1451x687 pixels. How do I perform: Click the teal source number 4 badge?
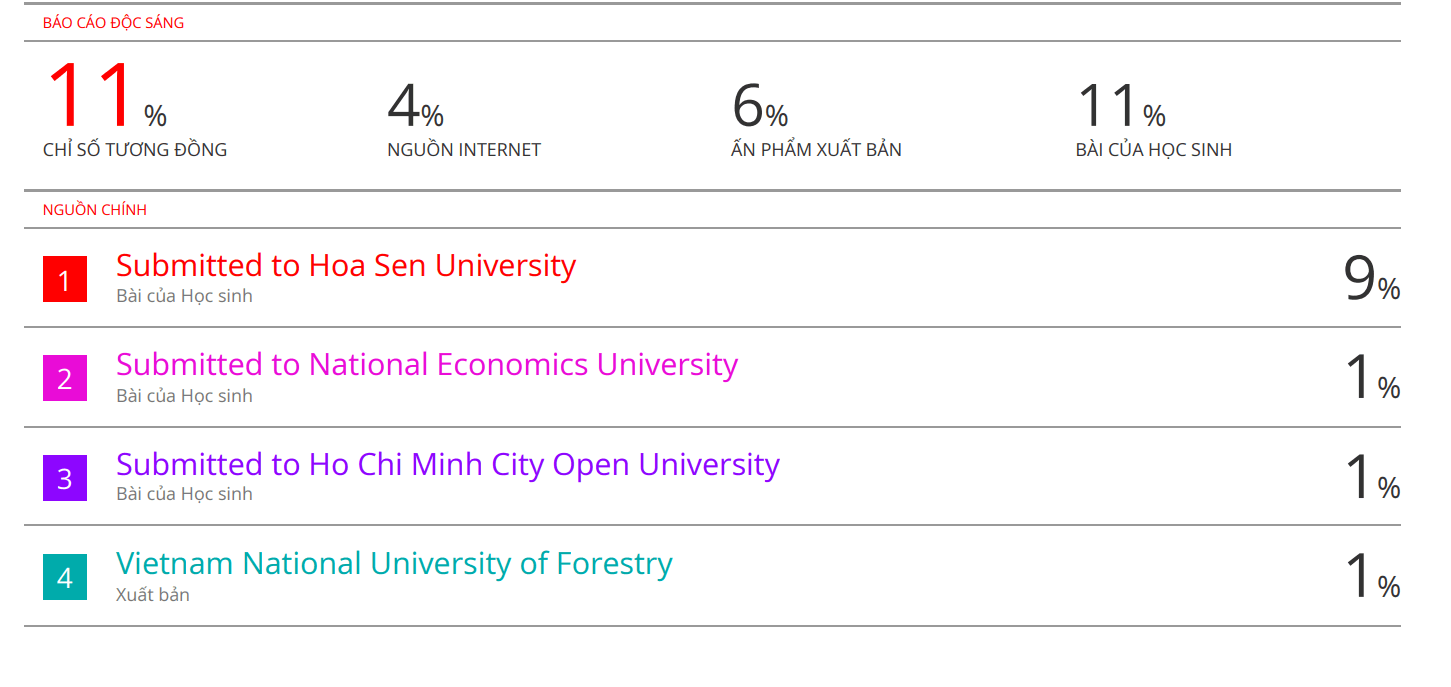point(65,577)
